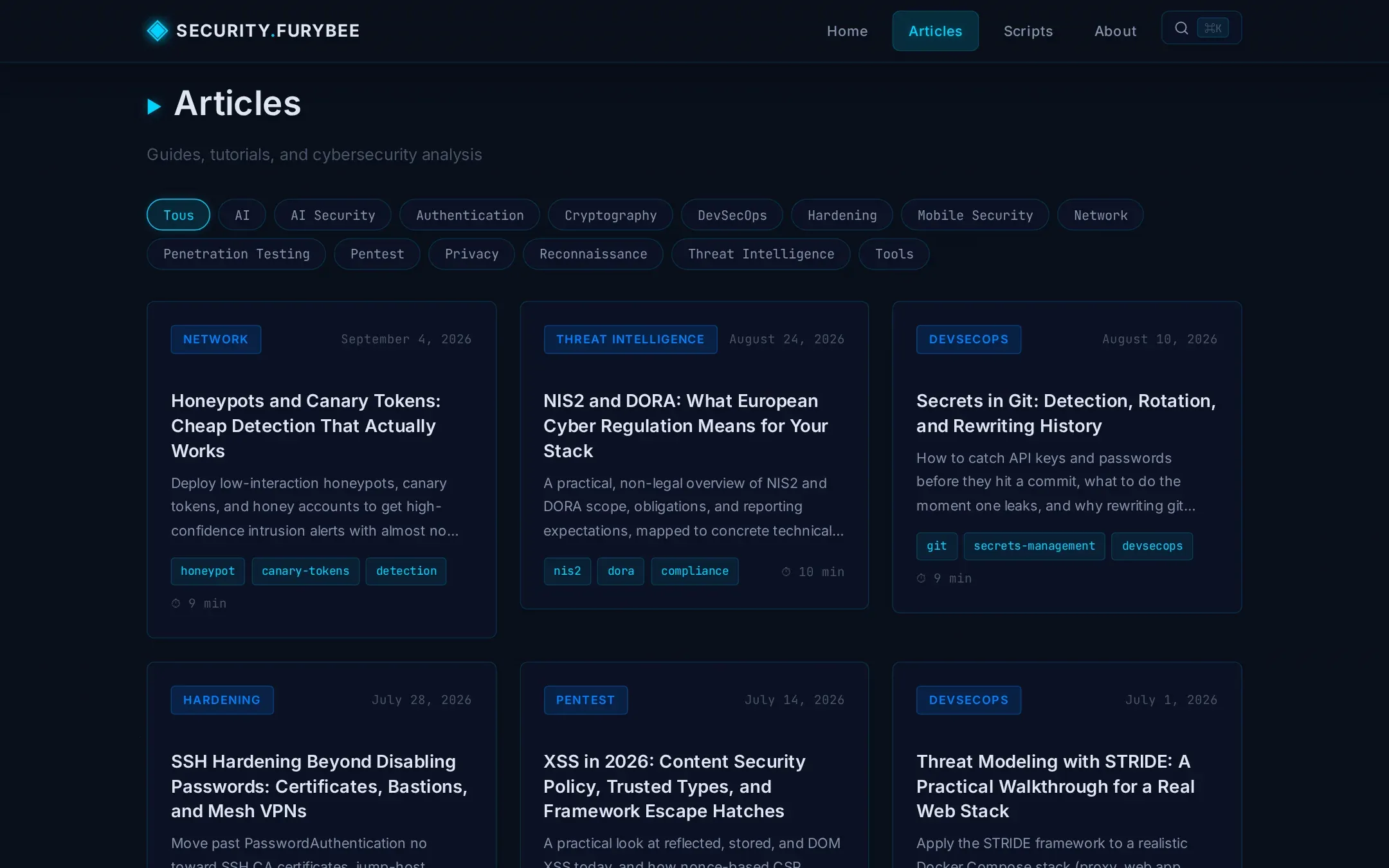Filter by Threat Intelligence chip

pos(761,254)
